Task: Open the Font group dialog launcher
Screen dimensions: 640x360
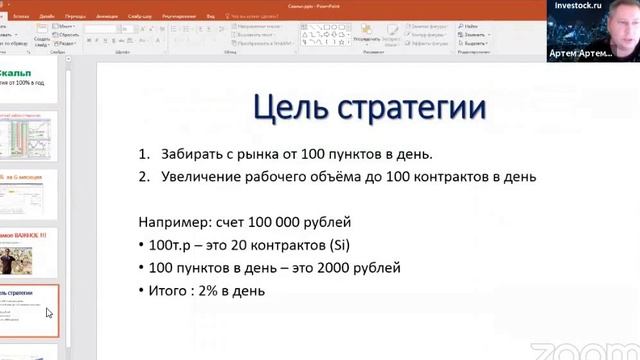Action: [165, 52]
